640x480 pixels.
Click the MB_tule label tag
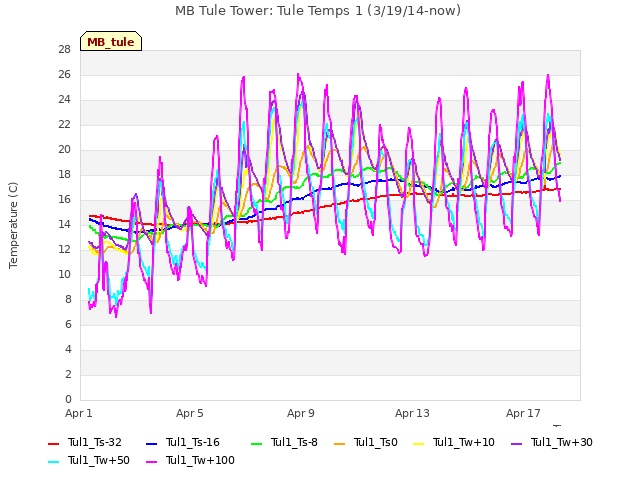pos(111,41)
